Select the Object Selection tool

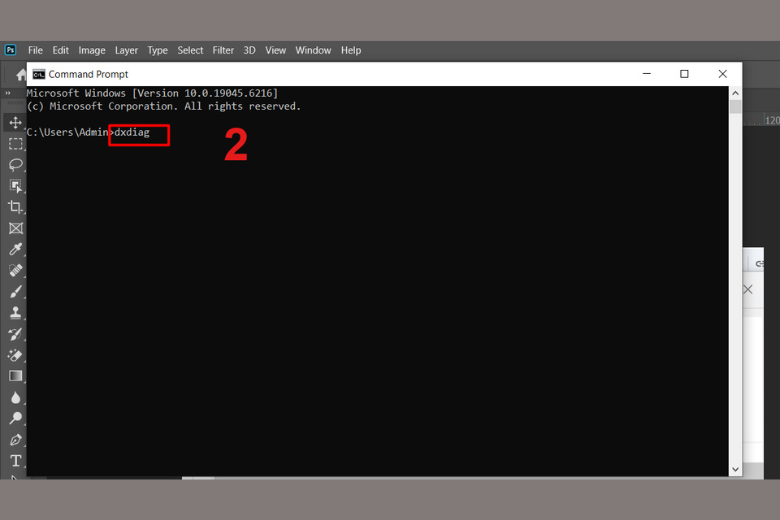[x=15, y=186]
